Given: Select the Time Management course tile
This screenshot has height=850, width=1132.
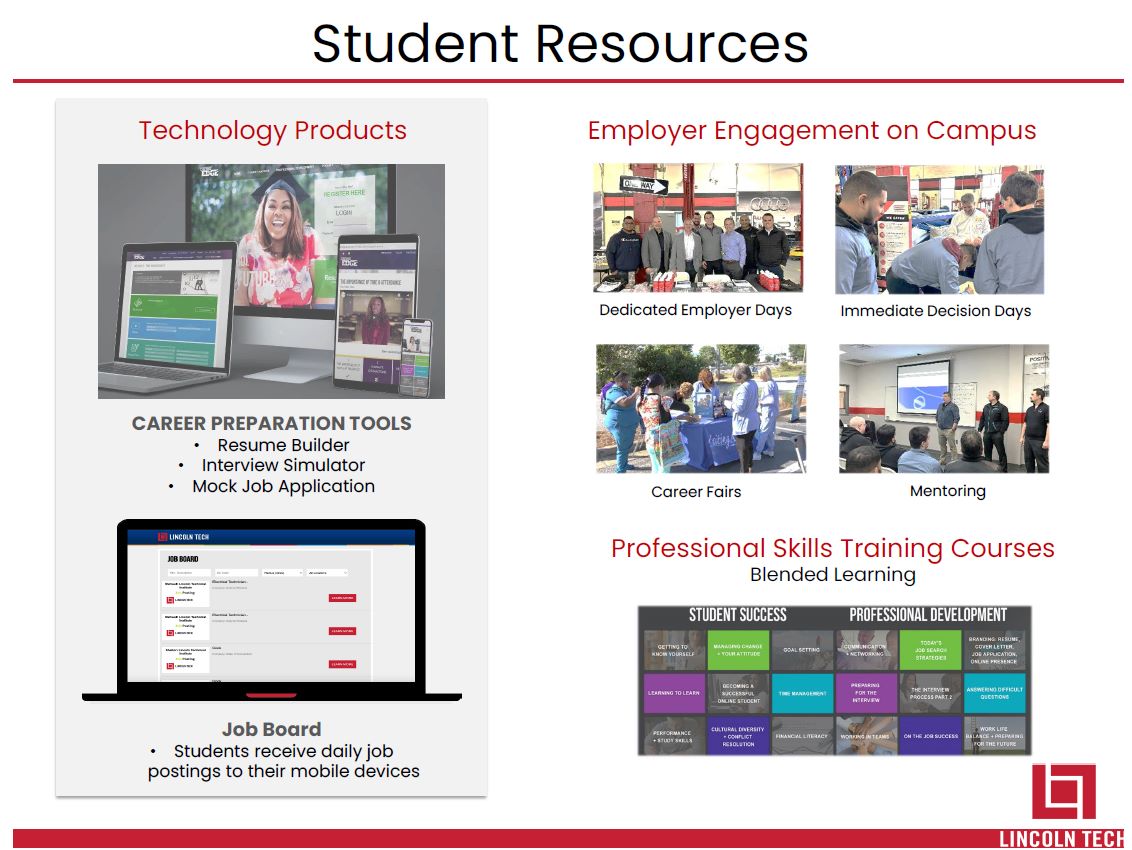Looking at the screenshot, I should (x=801, y=693).
